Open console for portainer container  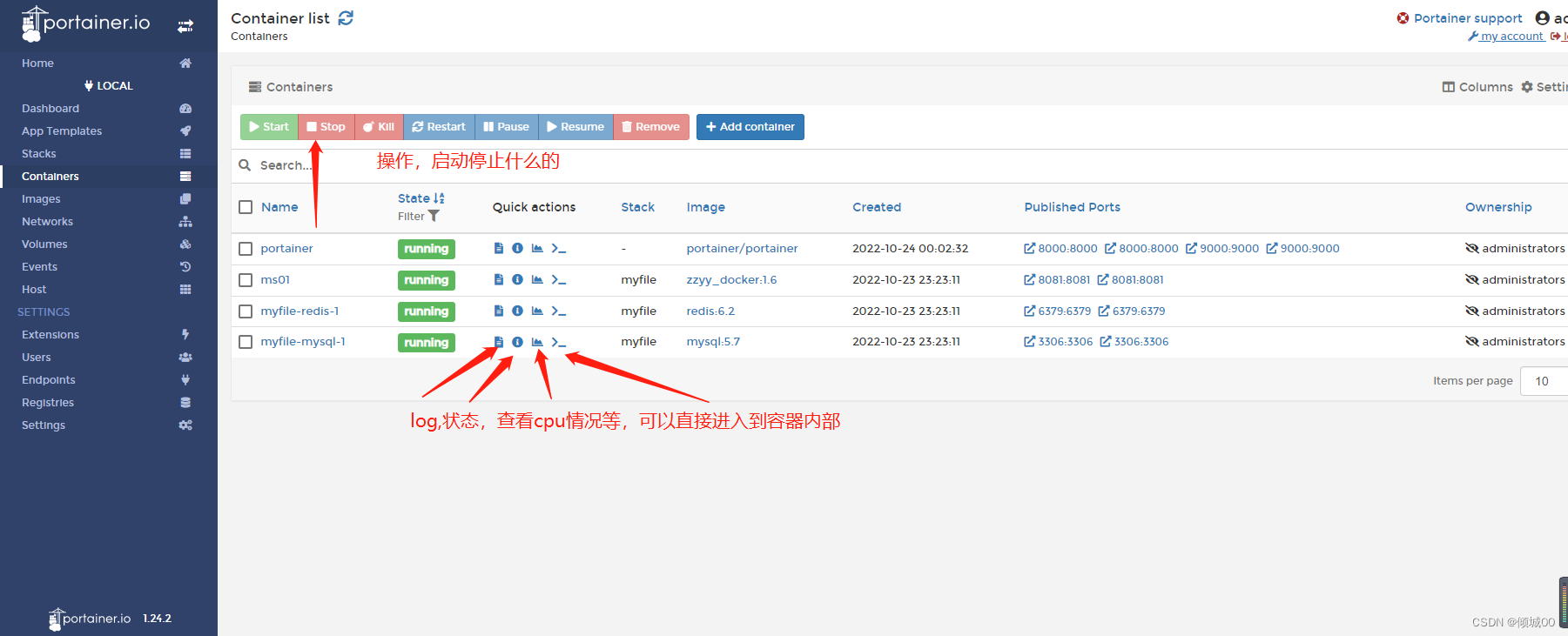pyautogui.click(x=559, y=248)
